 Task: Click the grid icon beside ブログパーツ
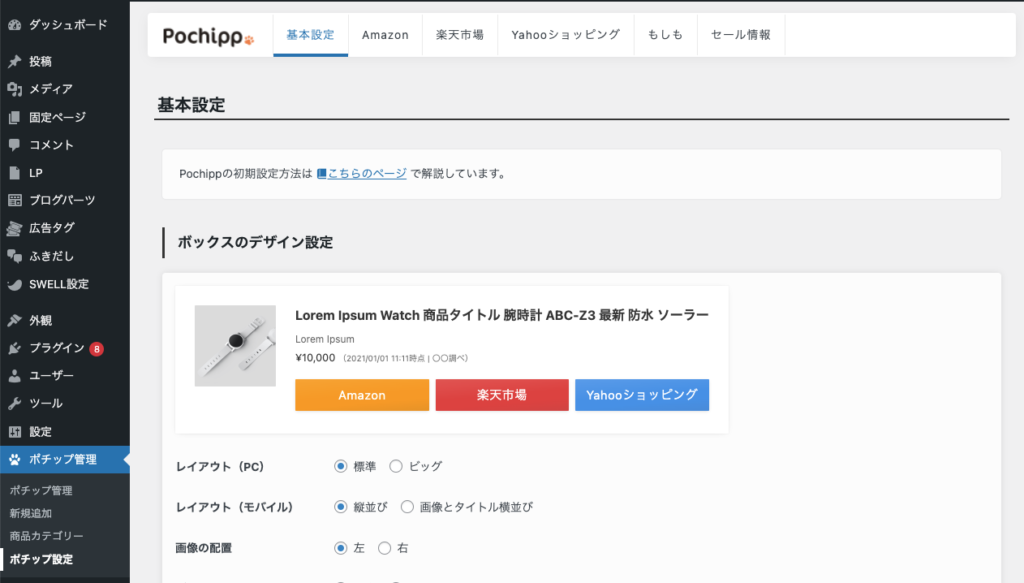[14, 200]
